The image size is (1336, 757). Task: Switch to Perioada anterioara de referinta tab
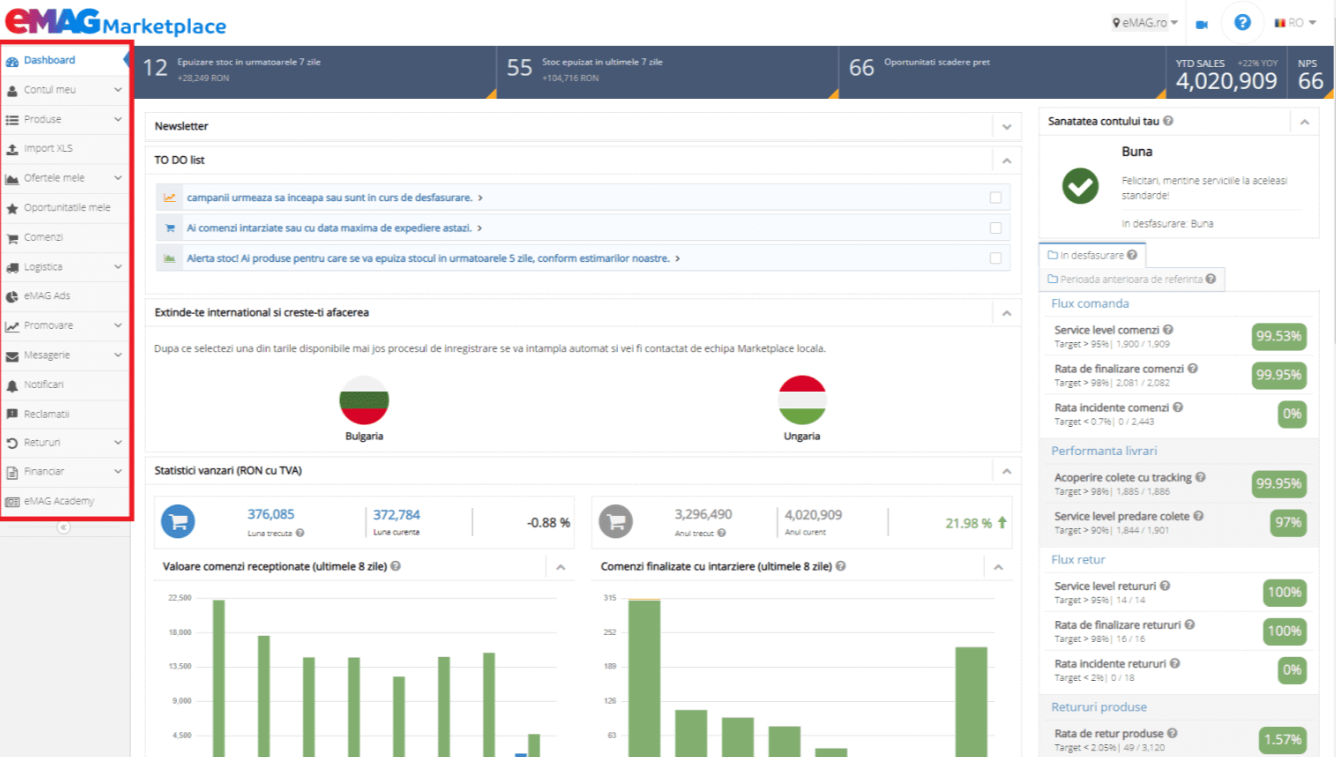(x=1132, y=279)
